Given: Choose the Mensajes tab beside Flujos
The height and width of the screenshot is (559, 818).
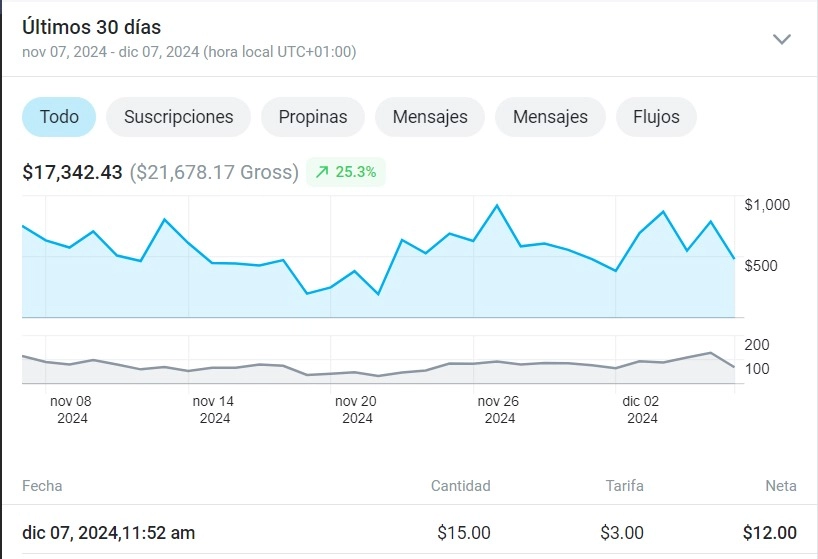Looking at the screenshot, I should (550, 117).
